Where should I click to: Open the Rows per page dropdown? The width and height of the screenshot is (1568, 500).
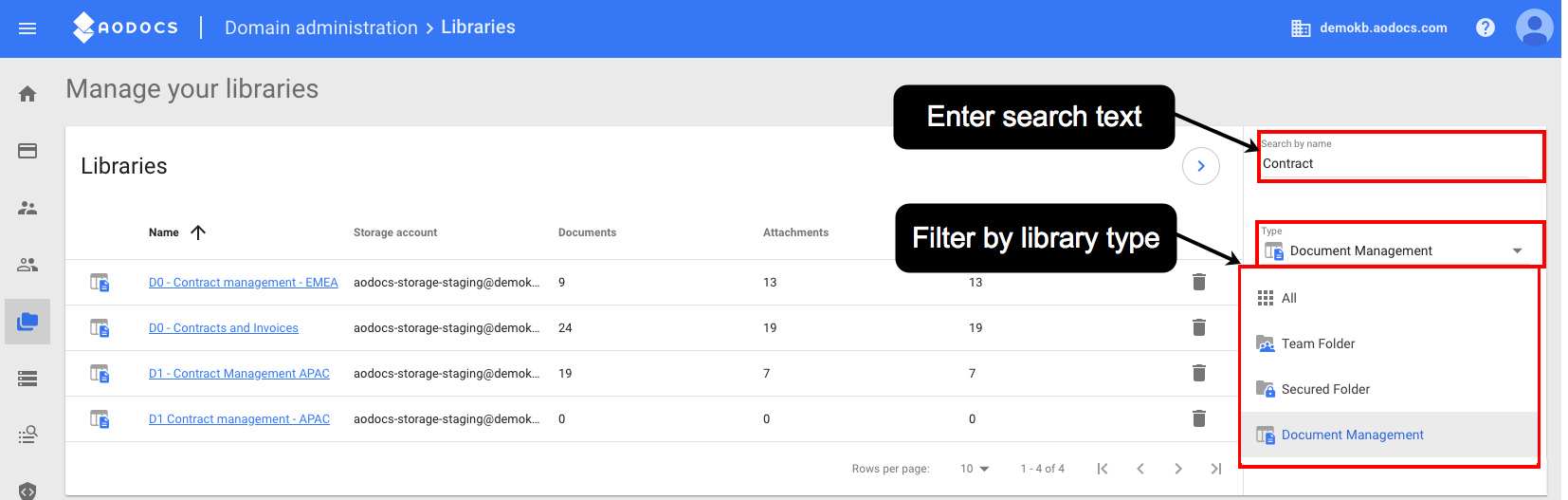pos(975,469)
